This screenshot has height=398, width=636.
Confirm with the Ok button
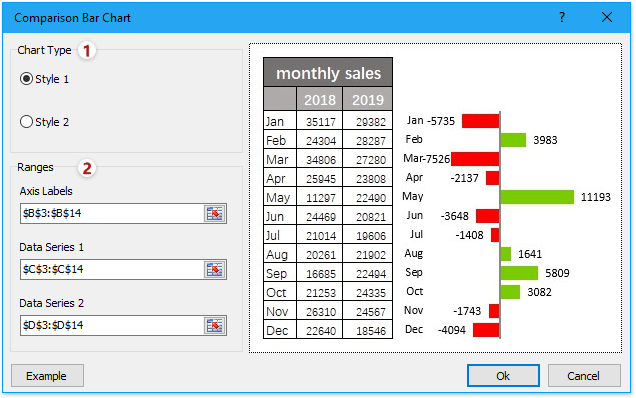pyautogui.click(x=503, y=376)
